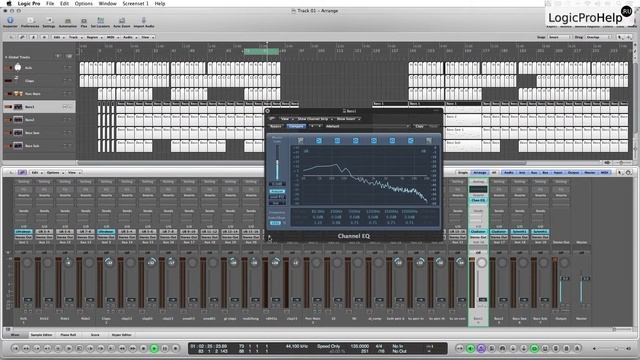Open the Edit menu in the menu bar

pyautogui.click(x=64, y=3)
